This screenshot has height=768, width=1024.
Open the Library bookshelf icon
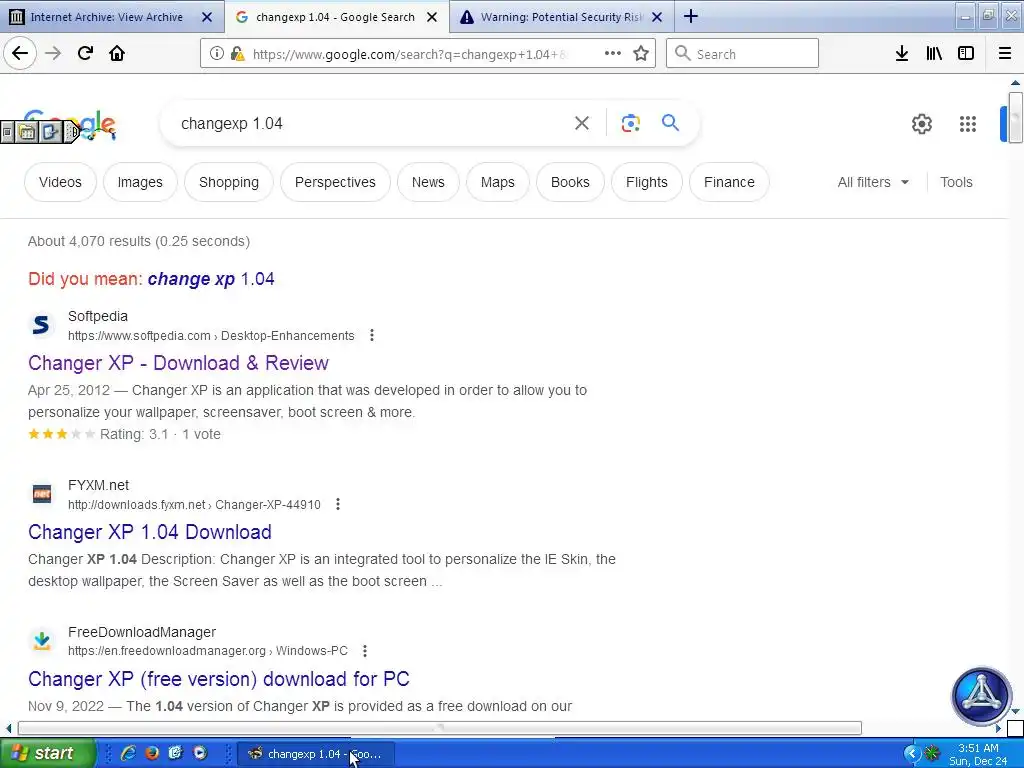pos(934,54)
